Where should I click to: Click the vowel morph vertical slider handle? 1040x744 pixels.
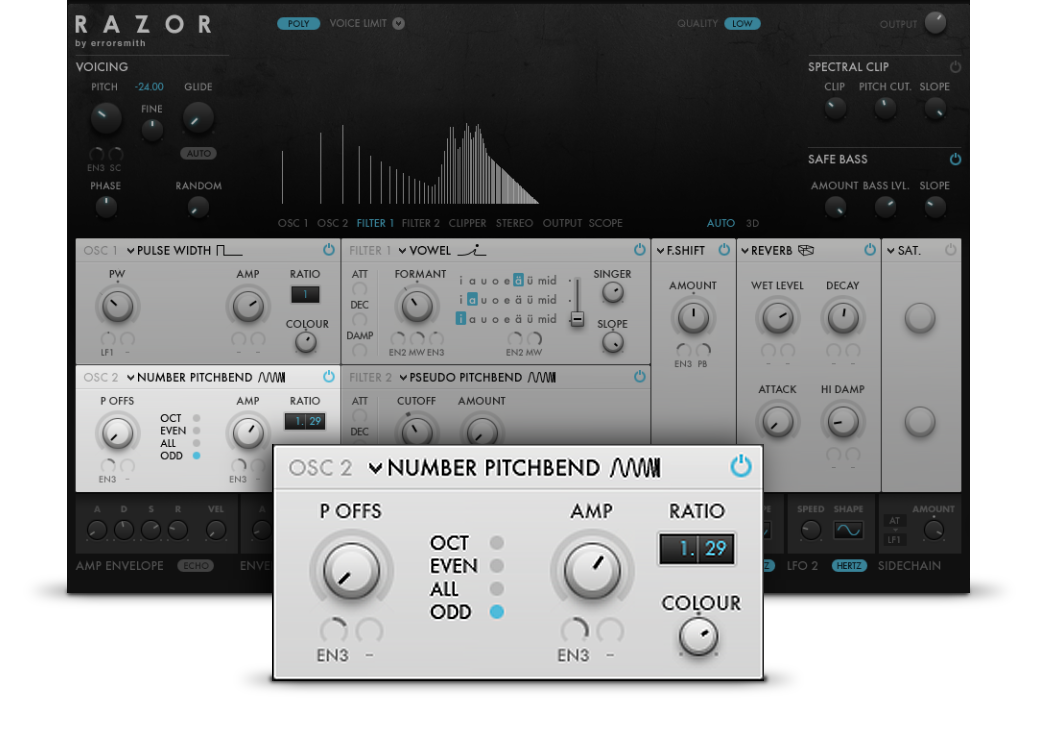(577, 319)
